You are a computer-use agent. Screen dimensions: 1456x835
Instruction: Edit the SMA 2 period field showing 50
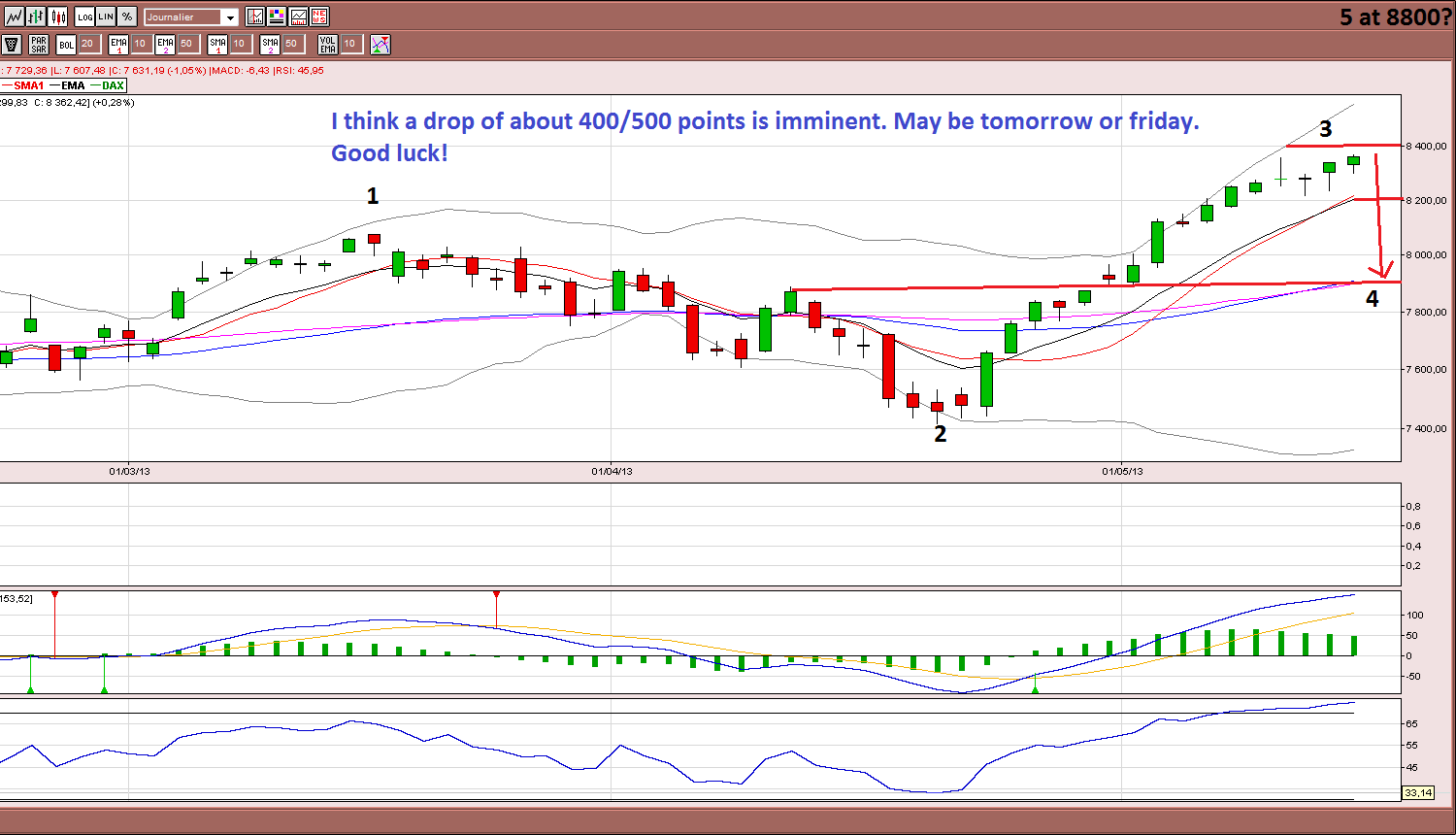[x=293, y=44]
